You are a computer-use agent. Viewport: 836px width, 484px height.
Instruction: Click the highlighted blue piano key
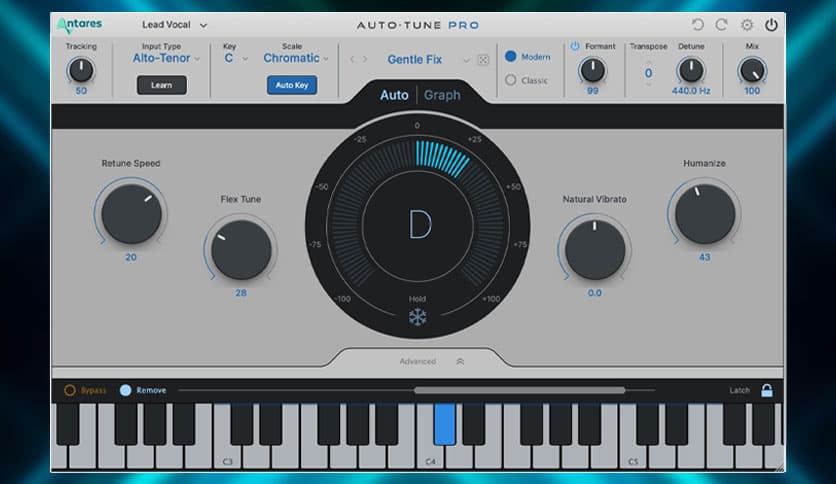coord(445,424)
